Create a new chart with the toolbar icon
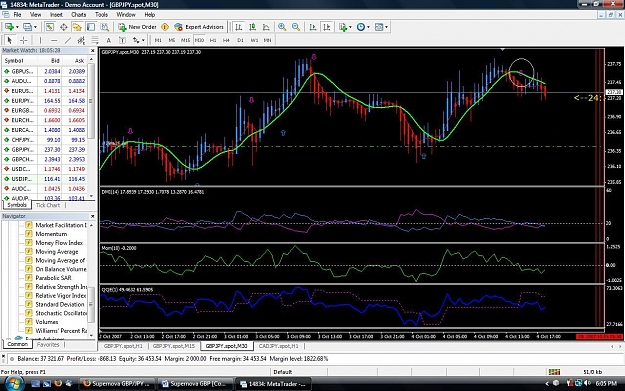Screen dimensions: 625x391 9,27
